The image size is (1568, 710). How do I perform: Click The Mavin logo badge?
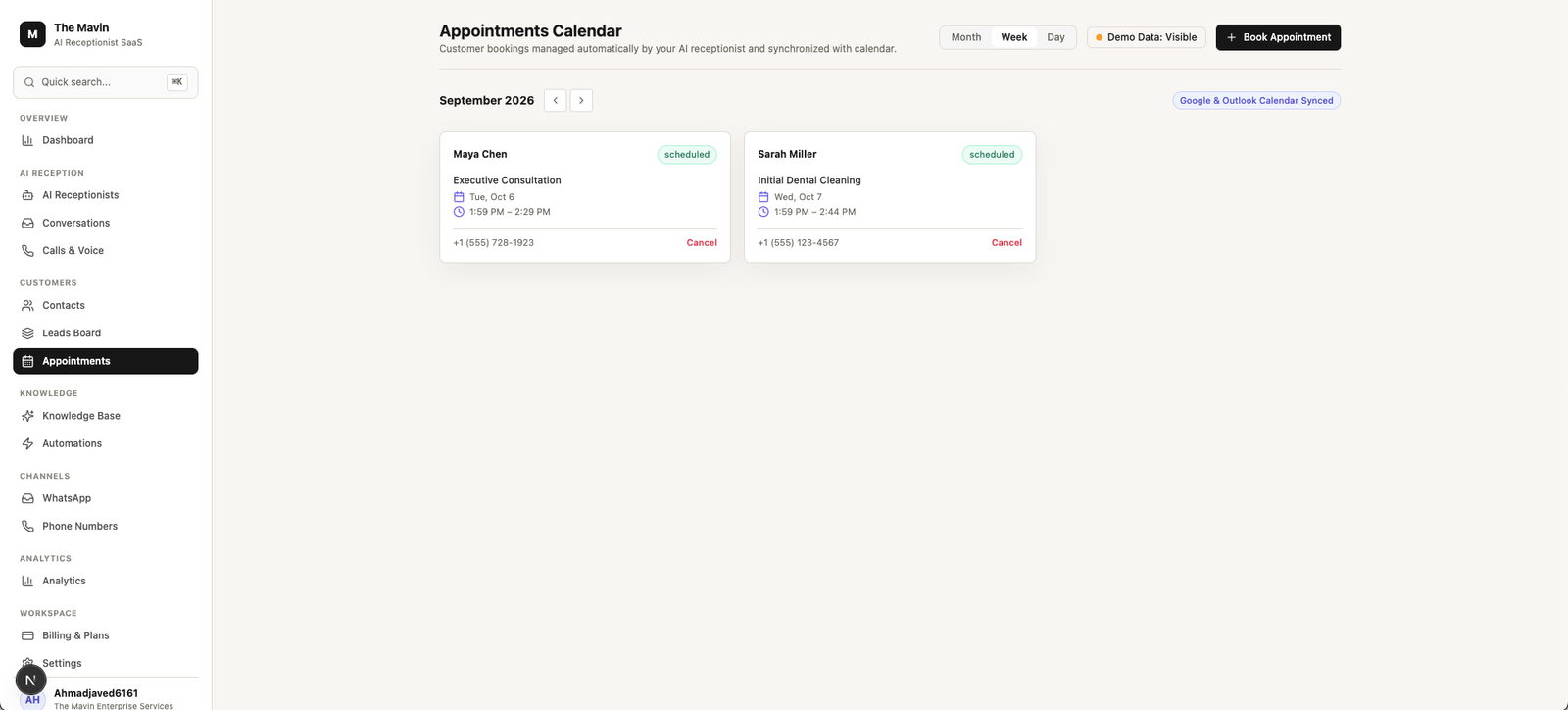pos(32,34)
